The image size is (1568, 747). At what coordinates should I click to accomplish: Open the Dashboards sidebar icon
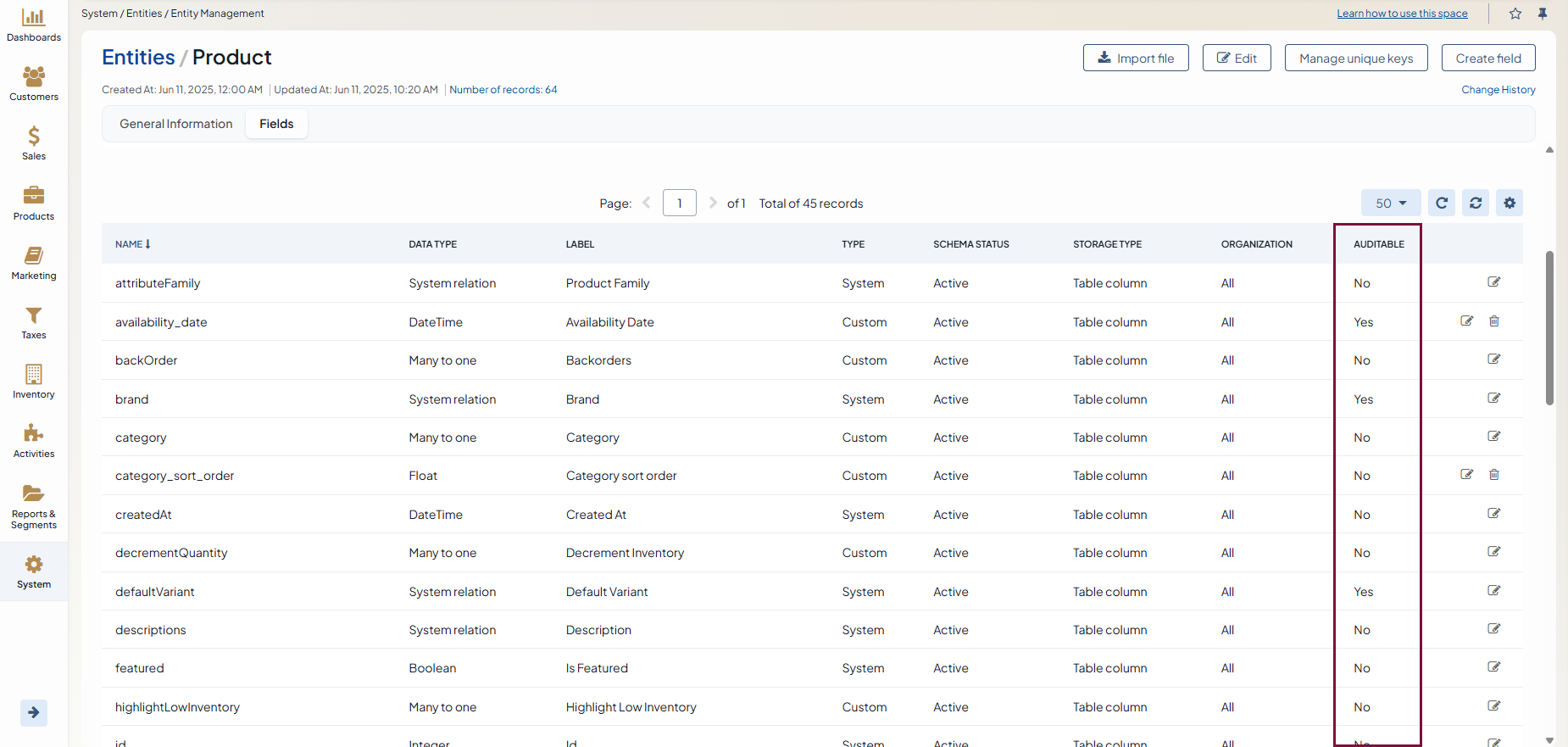(x=34, y=25)
